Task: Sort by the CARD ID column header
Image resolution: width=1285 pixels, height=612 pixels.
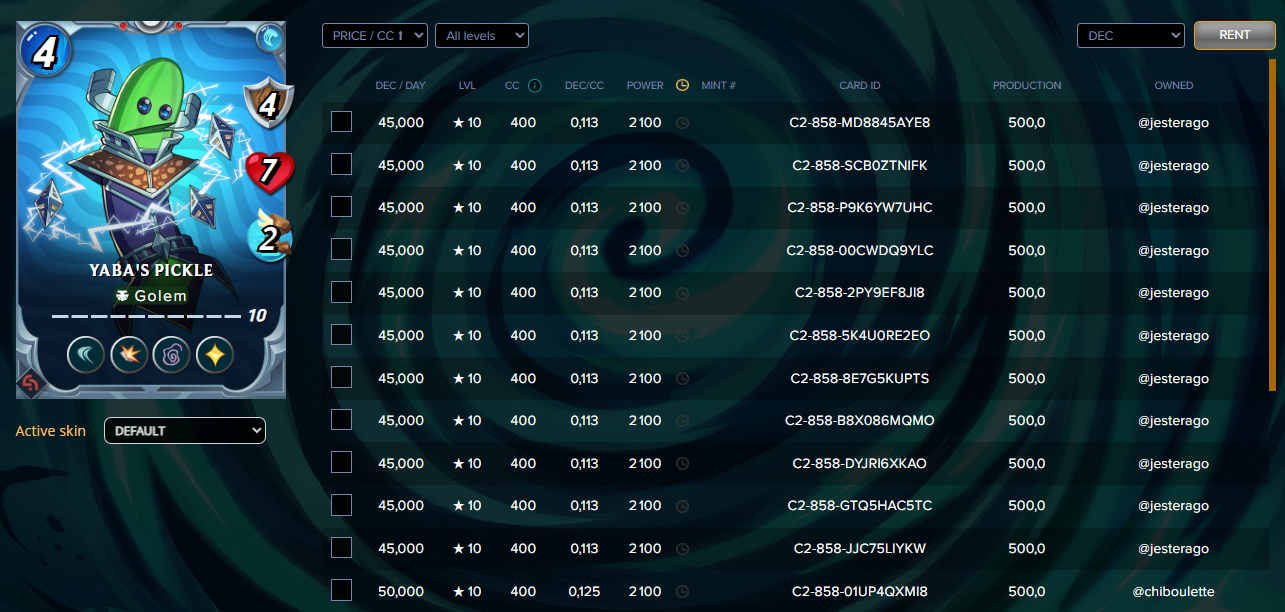Action: [x=860, y=86]
